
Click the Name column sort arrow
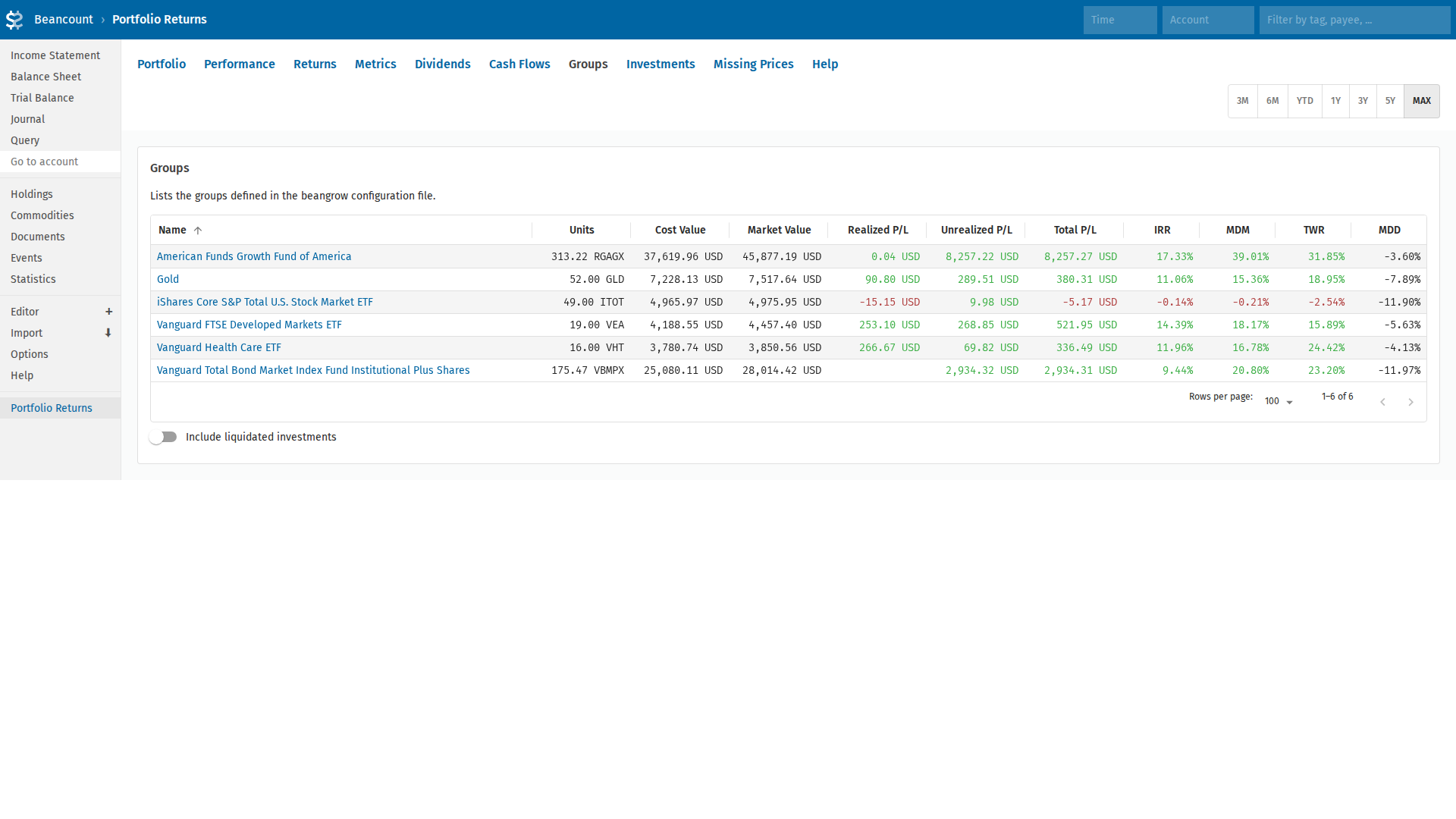pyautogui.click(x=198, y=231)
